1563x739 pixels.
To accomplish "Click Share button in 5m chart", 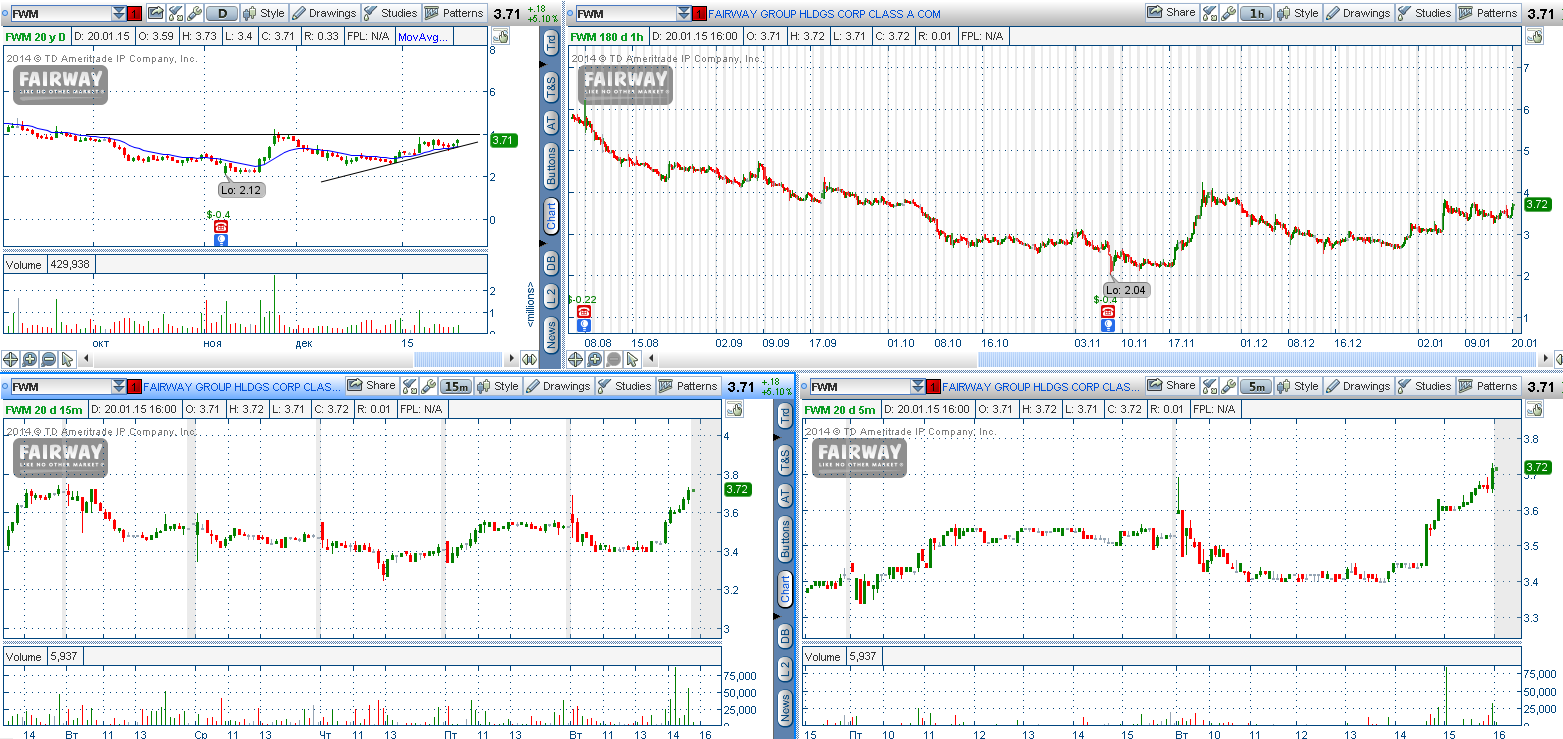I will click(1171, 386).
